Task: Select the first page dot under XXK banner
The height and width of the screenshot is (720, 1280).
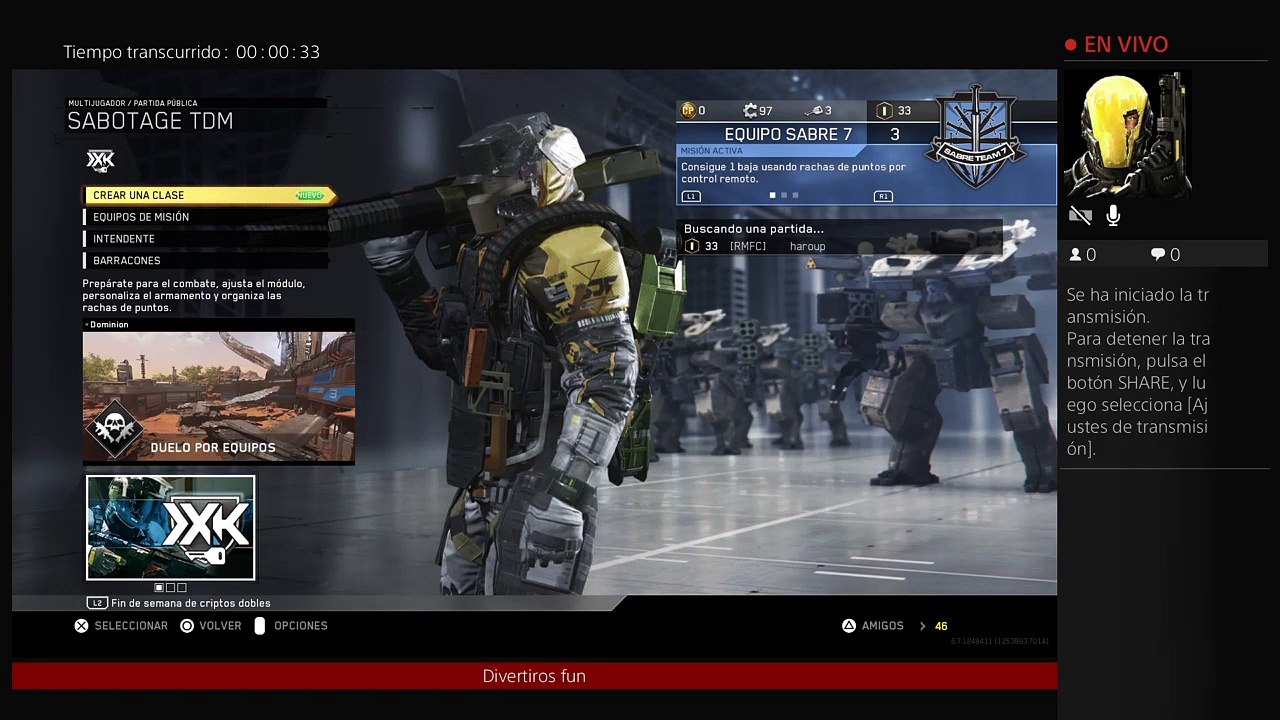Action: [x=159, y=588]
